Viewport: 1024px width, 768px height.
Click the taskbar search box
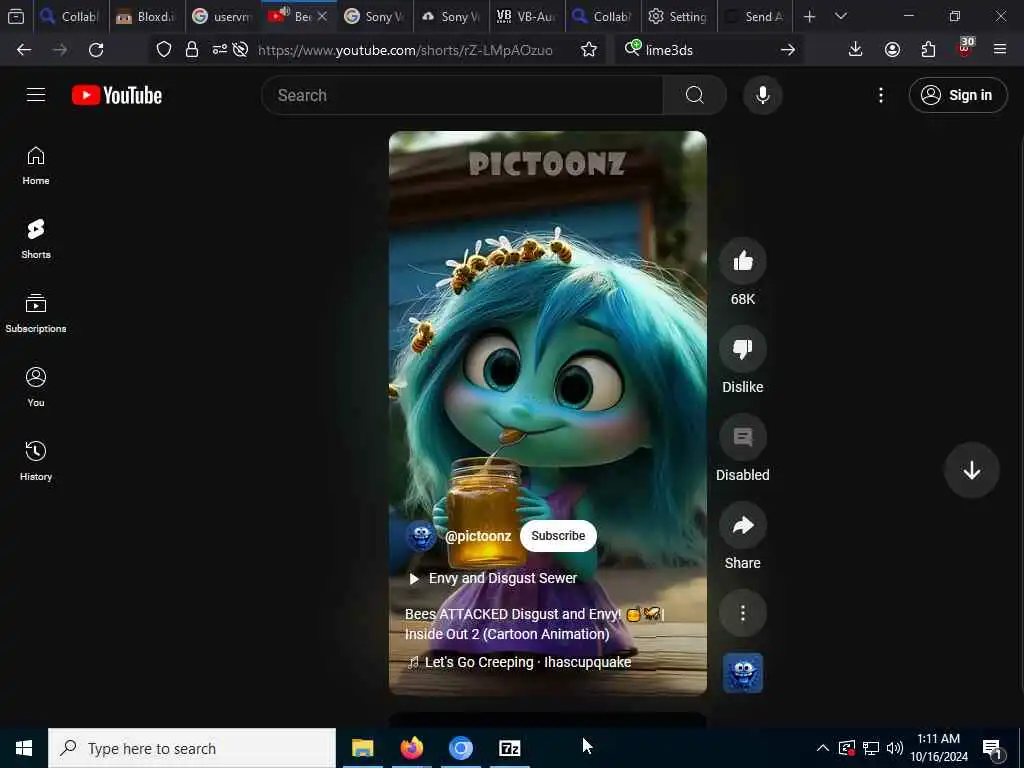192,748
